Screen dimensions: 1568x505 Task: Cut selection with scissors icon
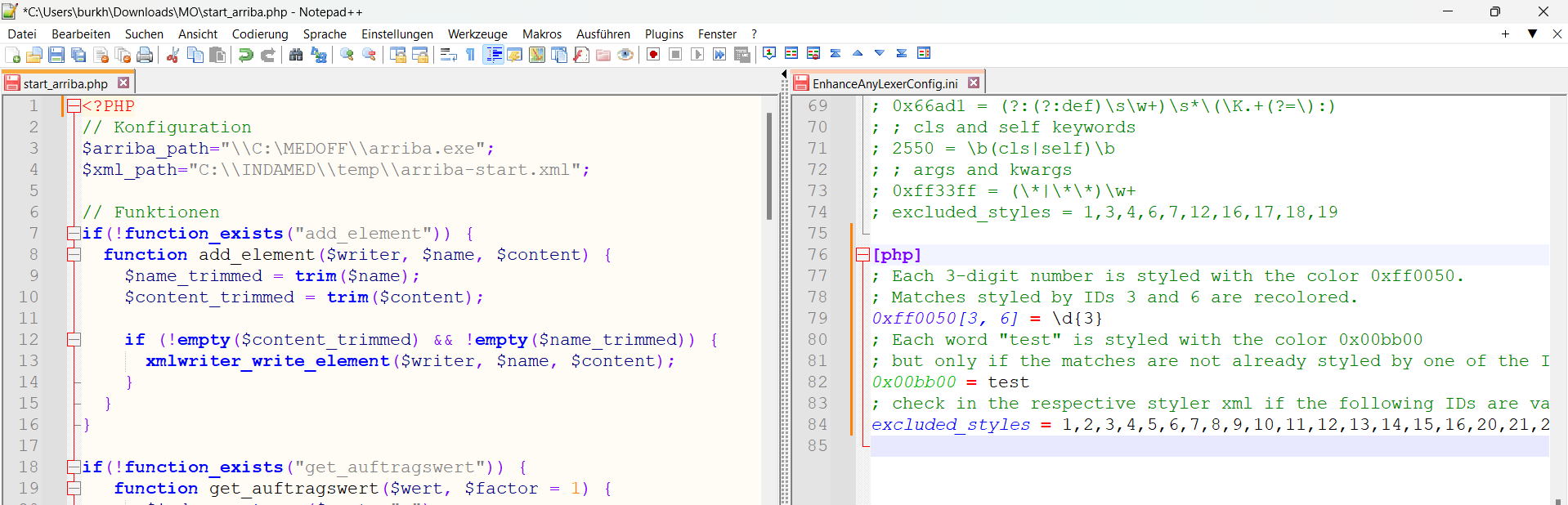pyautogui.click(x=172, y=55)
